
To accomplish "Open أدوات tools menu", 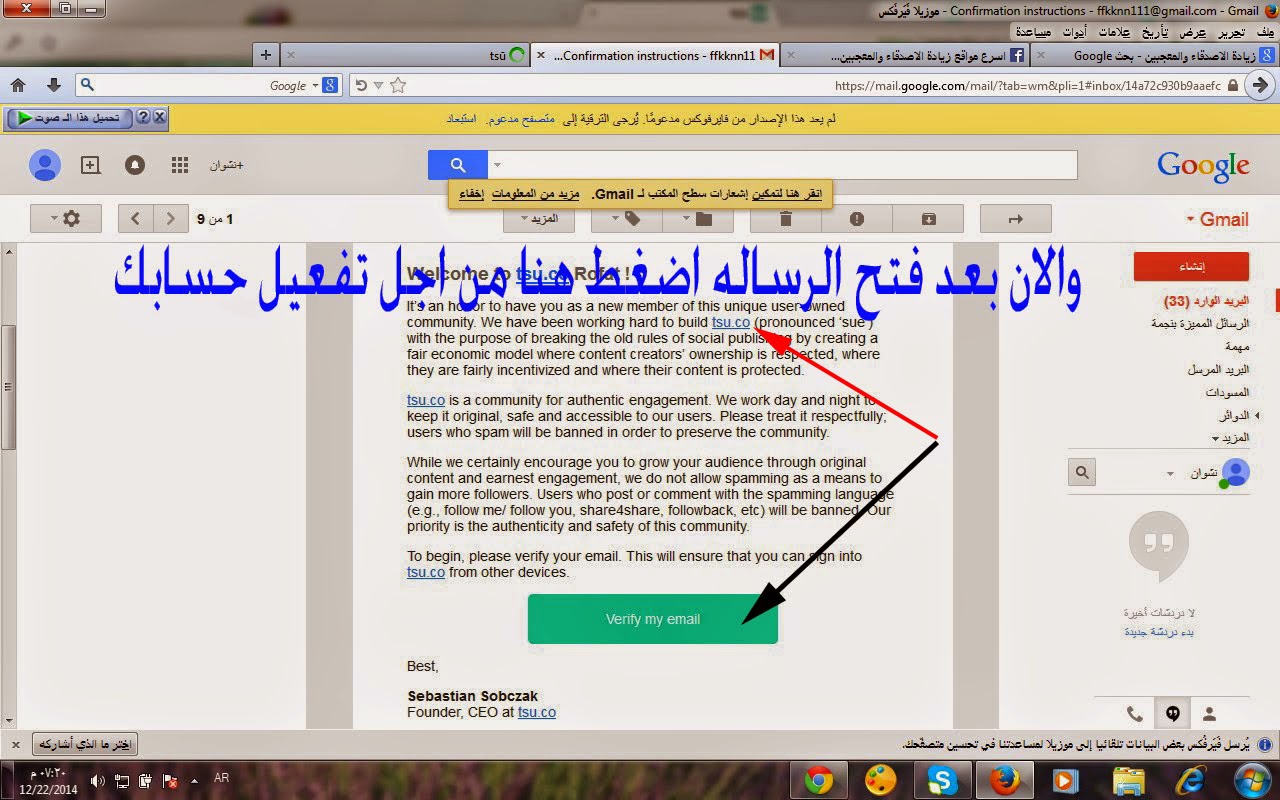I will point(1072,31).
